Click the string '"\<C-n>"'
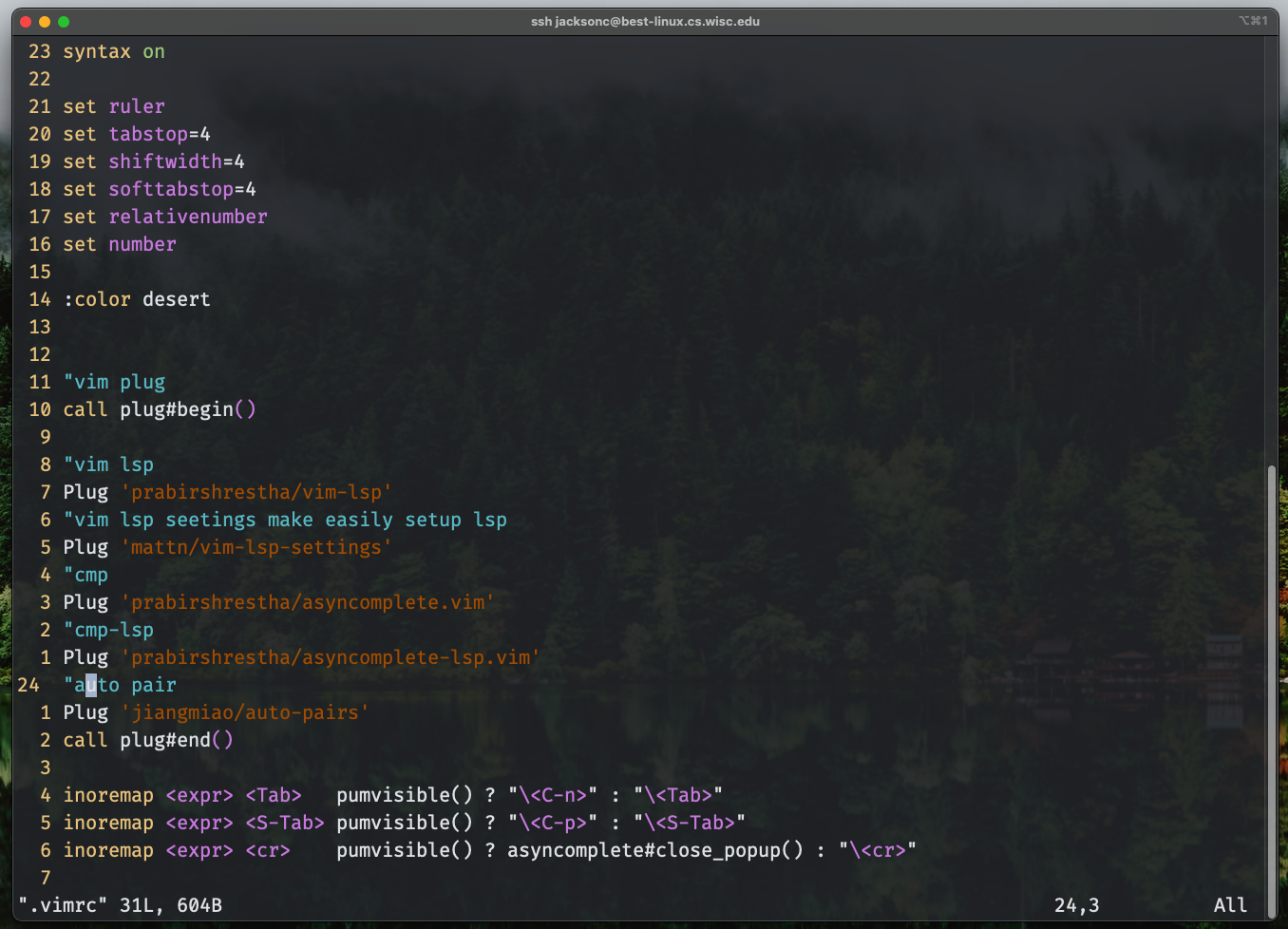Image resolution: width=1288 pixels, height=929 pixels. tap(553, 795)
